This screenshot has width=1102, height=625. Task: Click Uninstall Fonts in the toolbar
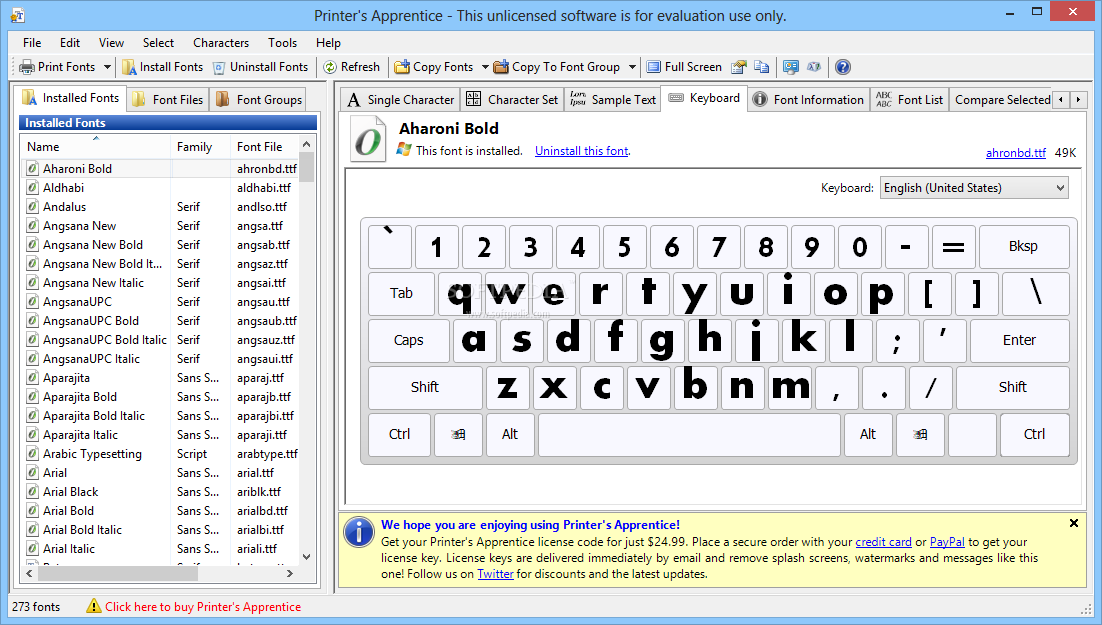pyautogui.click(x=260, y=67)
